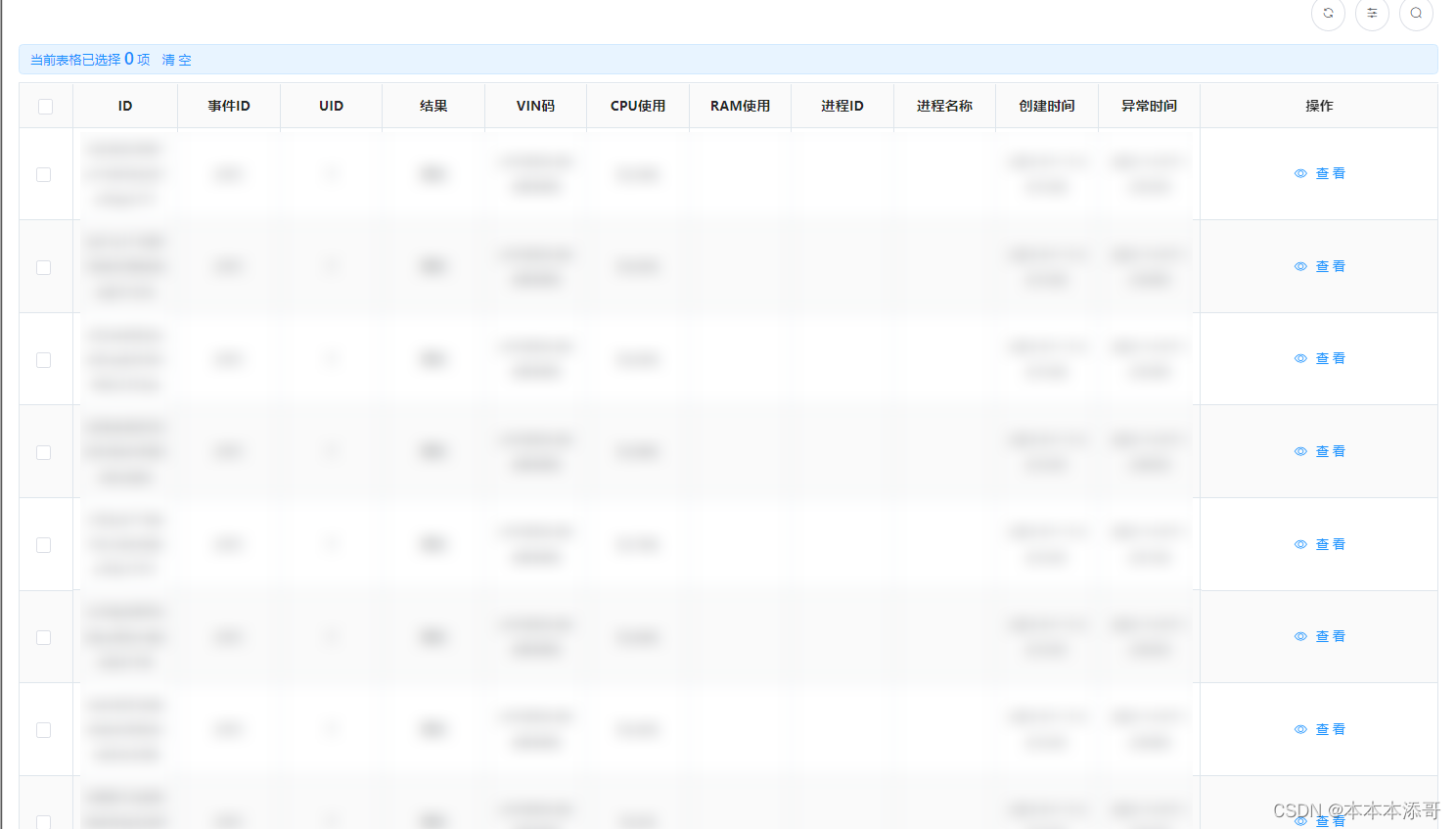Click the 创建时间 column header
The height and width of the screenshot is (829, 1456).
(1047, 106)
